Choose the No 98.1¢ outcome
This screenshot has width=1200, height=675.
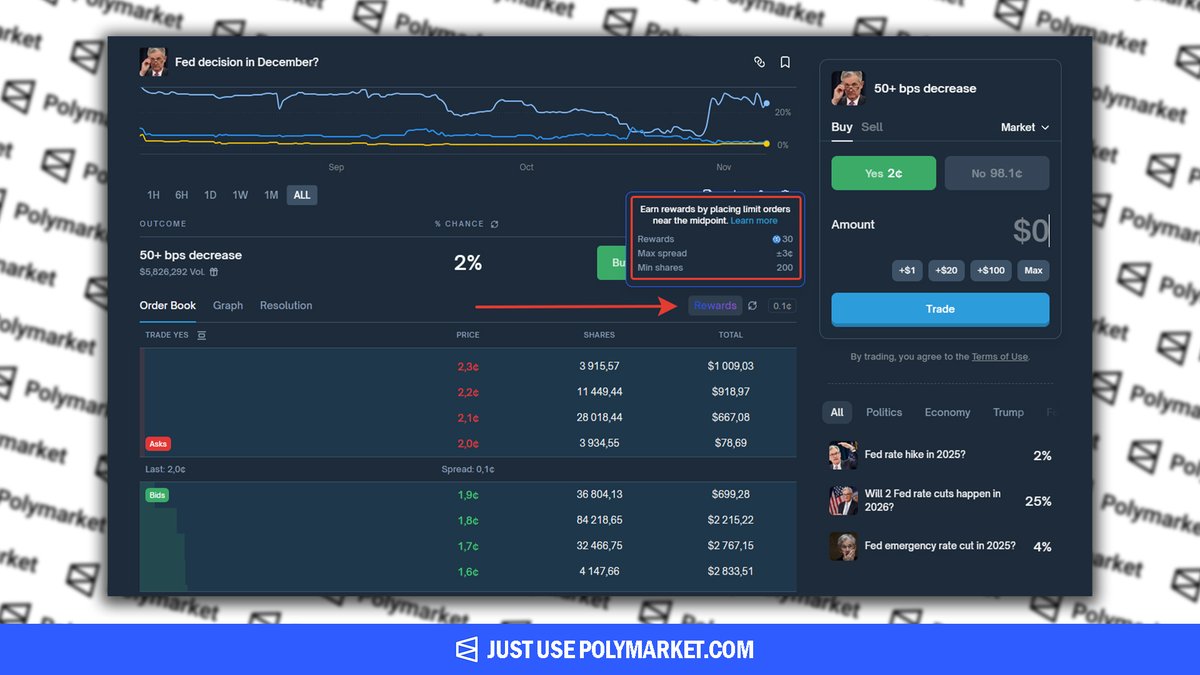(x=997, y=173)
